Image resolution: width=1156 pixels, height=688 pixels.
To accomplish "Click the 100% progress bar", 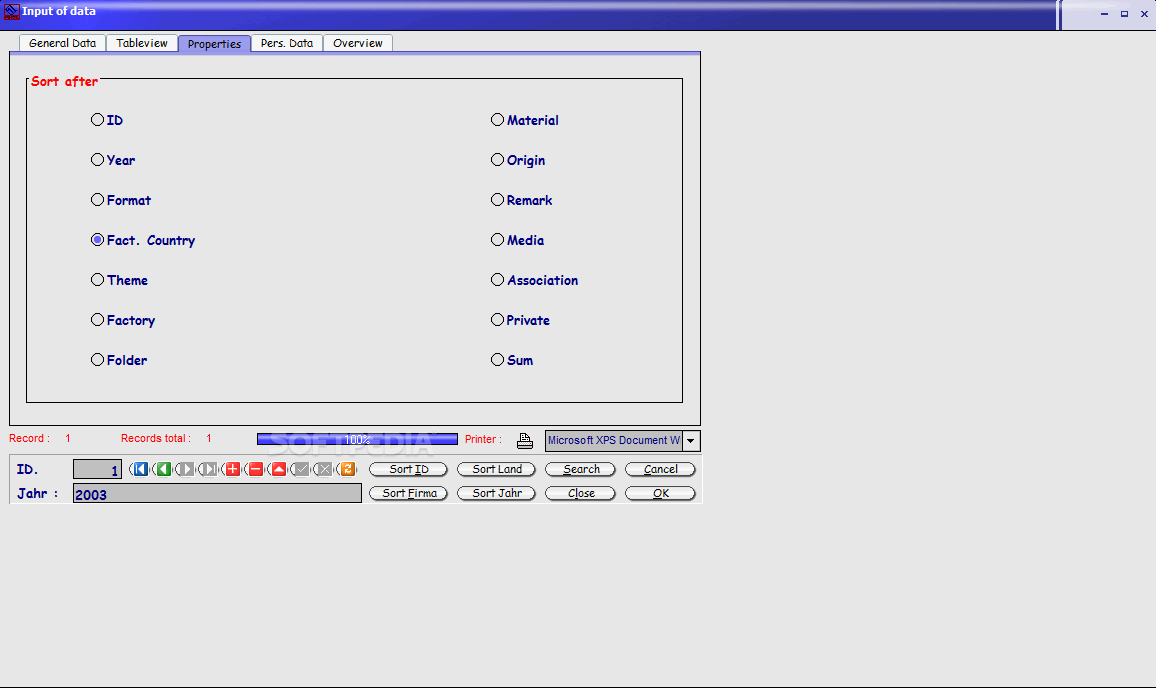I will tap(358, 439).
